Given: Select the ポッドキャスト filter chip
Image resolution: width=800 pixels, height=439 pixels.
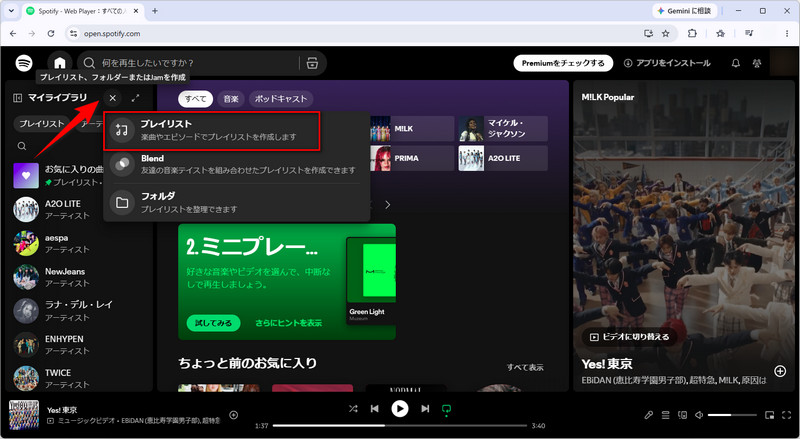Looking at the screenshot, I should coord(281,99).
